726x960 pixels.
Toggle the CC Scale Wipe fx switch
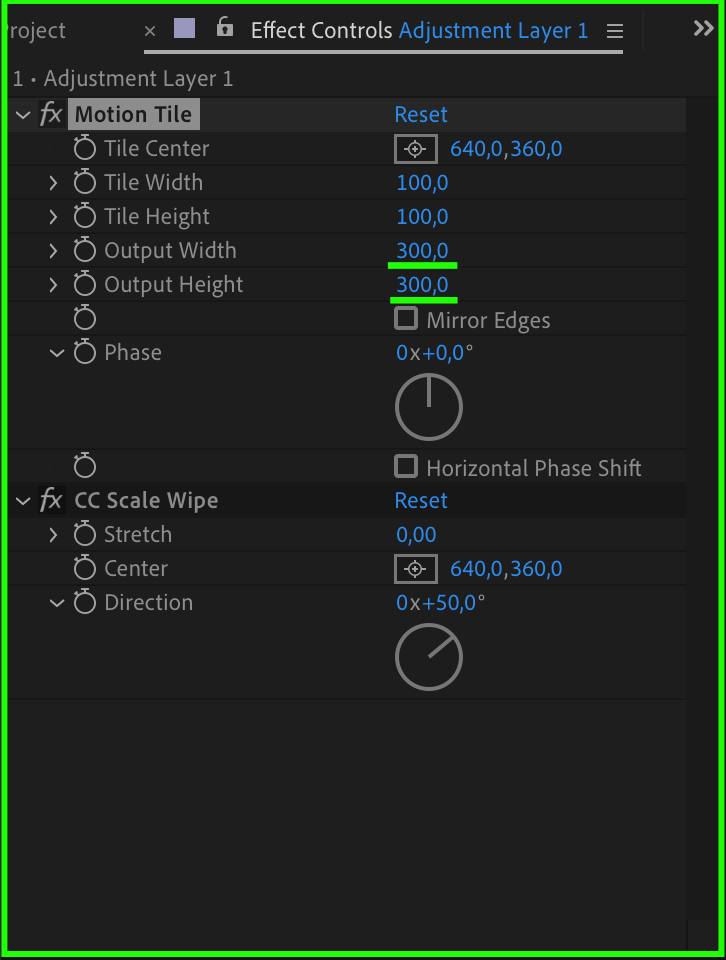click(50, 501)
